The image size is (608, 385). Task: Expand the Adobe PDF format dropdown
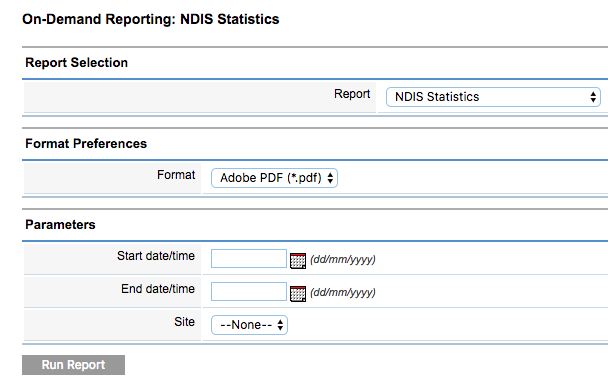pos(274,178)
